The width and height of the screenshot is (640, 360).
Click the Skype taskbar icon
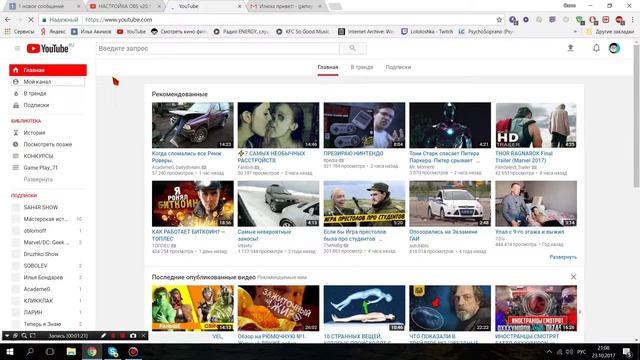pyautogui.click(x=113, y=351)
